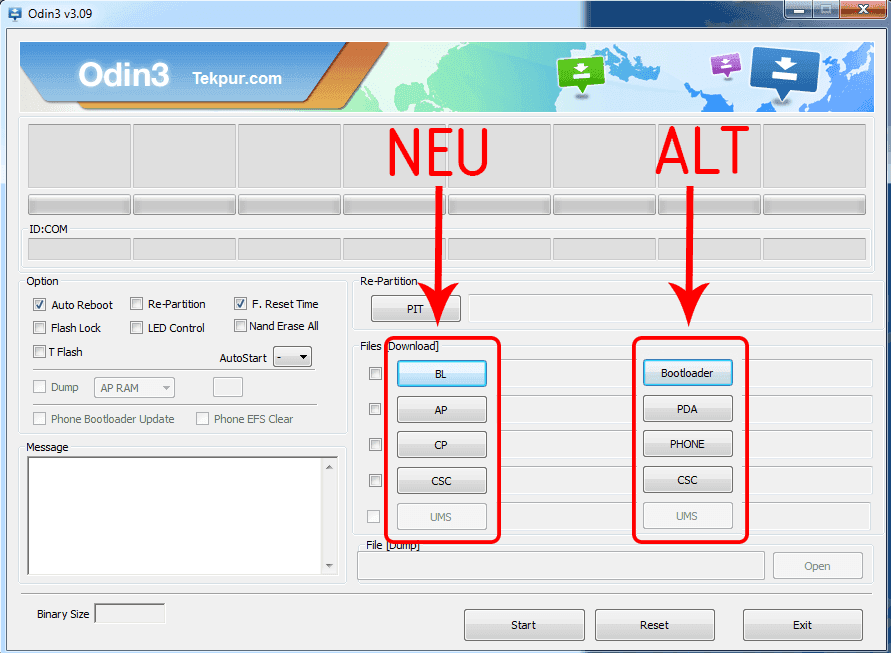The image size is (891, 653).
Task: Click the Start button
Action: click(524, 625)
